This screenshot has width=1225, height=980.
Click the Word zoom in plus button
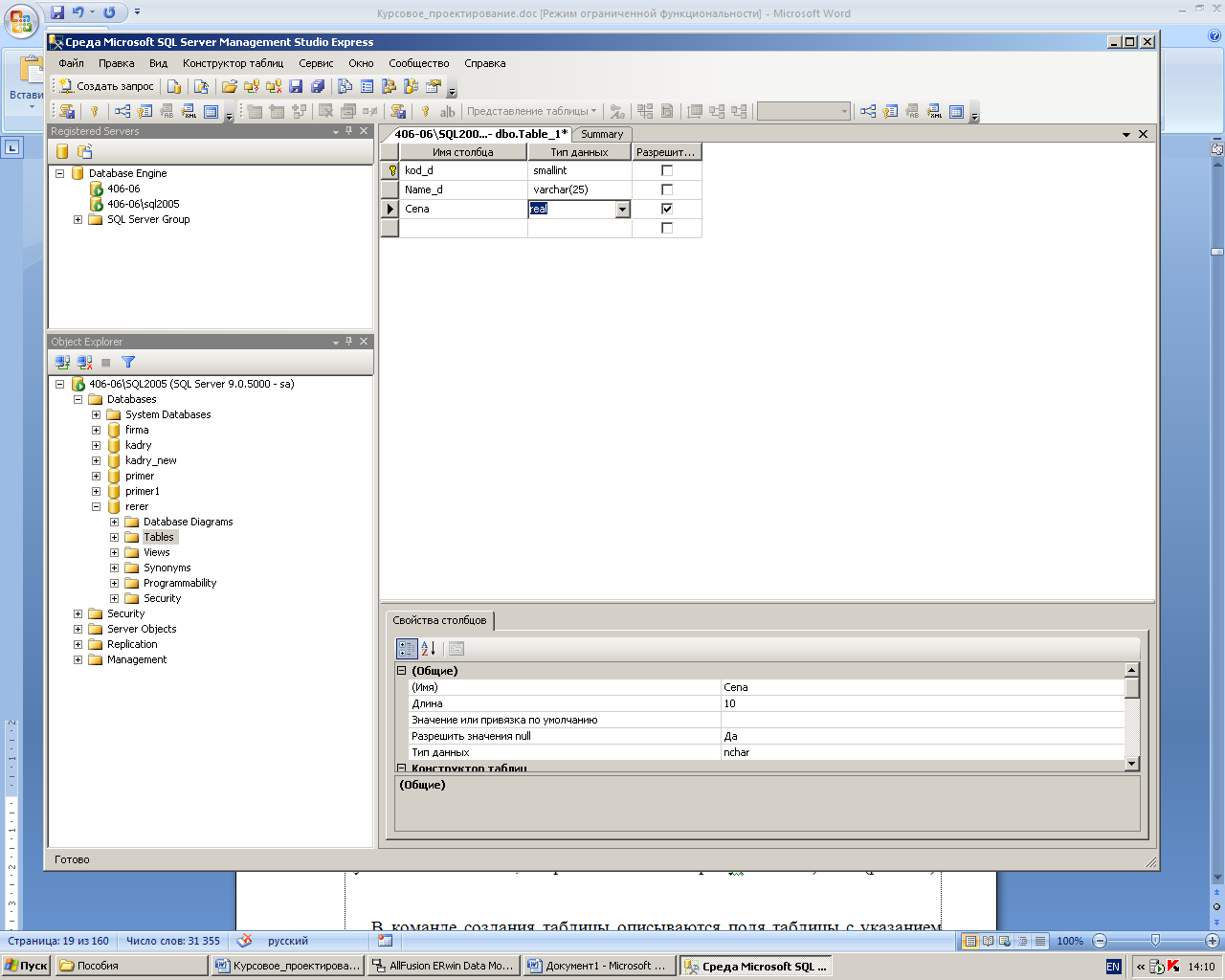(x=1212, y=941)
